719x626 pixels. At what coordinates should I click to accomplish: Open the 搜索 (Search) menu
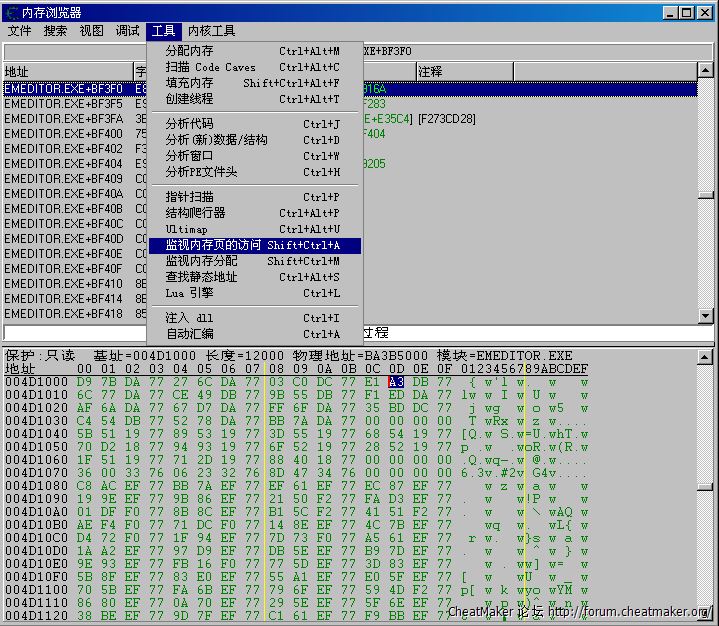[56, 31]
